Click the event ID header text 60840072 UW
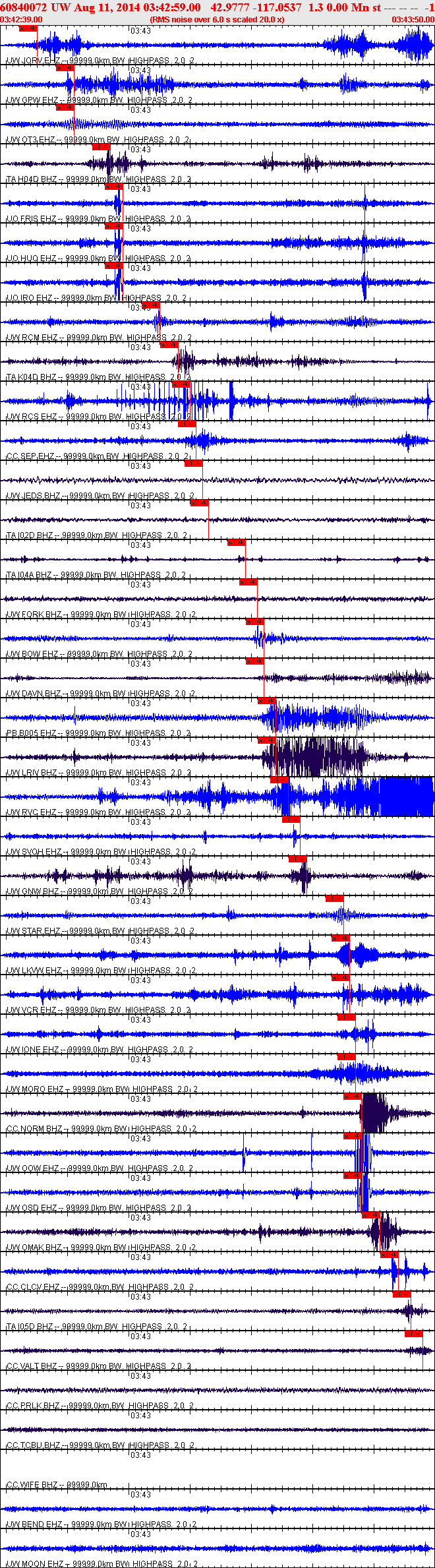The image size is (435, 1568). point(36,7)
